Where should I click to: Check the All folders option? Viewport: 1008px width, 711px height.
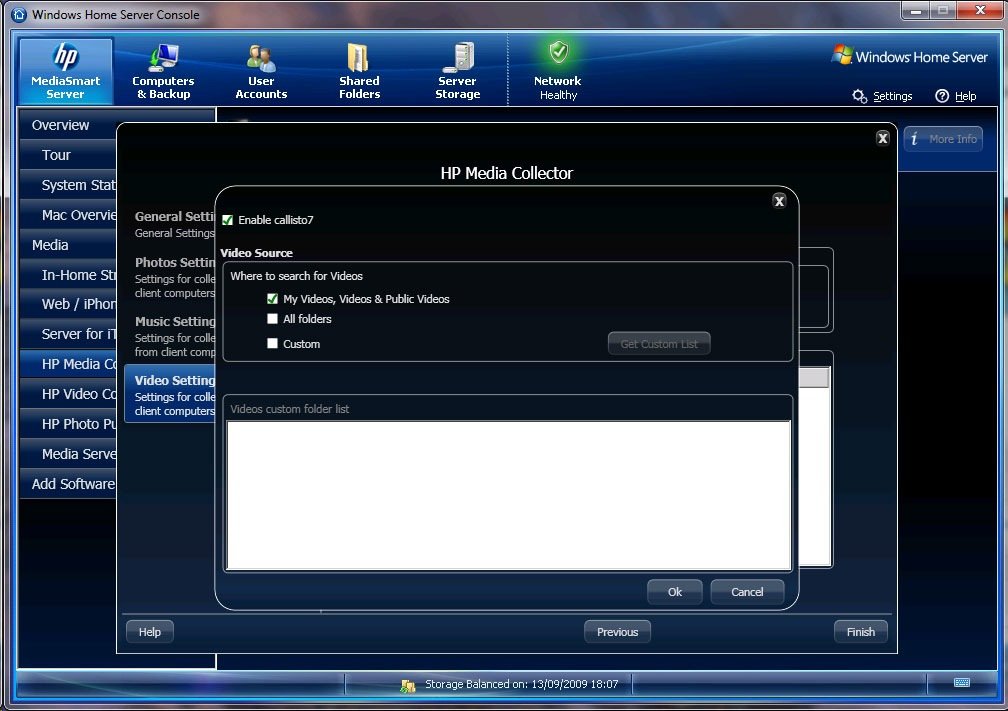273,319
